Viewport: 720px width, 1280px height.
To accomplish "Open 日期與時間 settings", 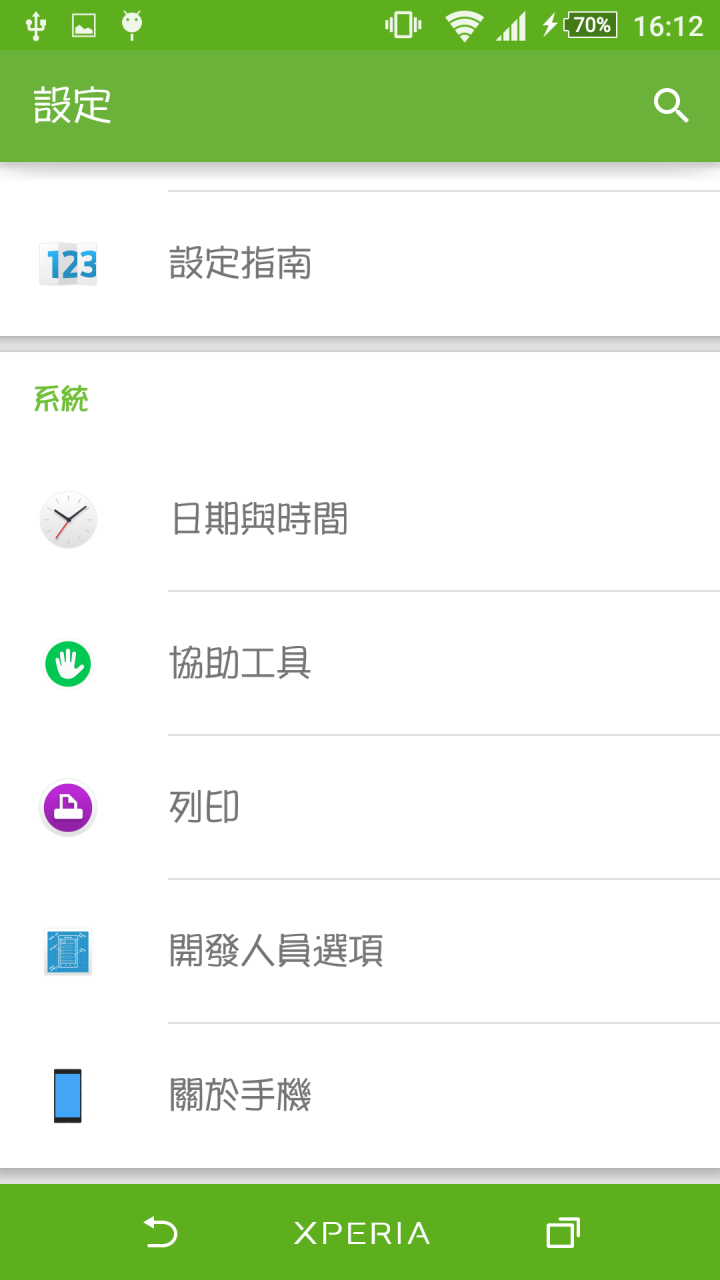I will click(x=360, y=519).
